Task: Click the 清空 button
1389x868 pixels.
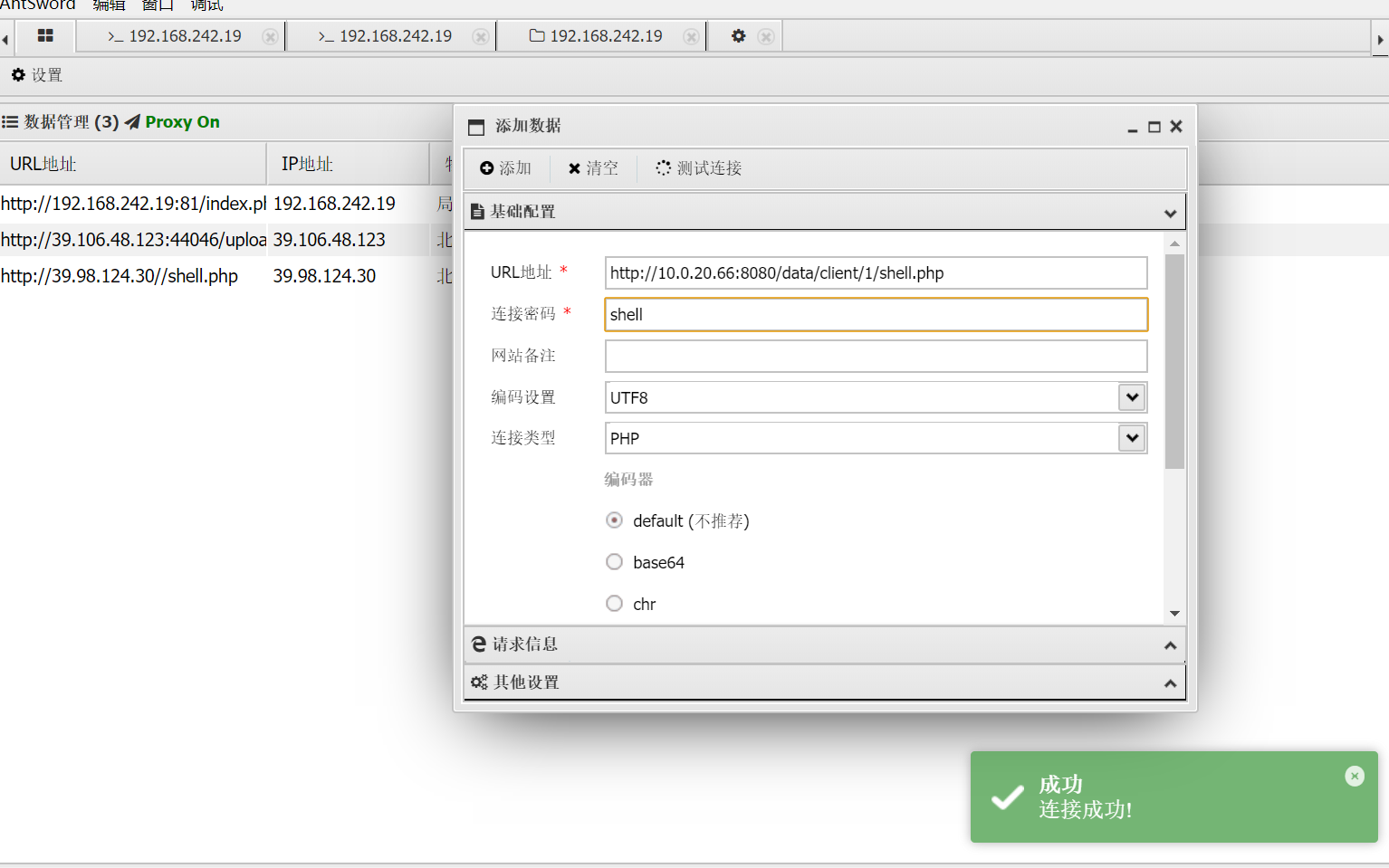Action: coord(593,168)
